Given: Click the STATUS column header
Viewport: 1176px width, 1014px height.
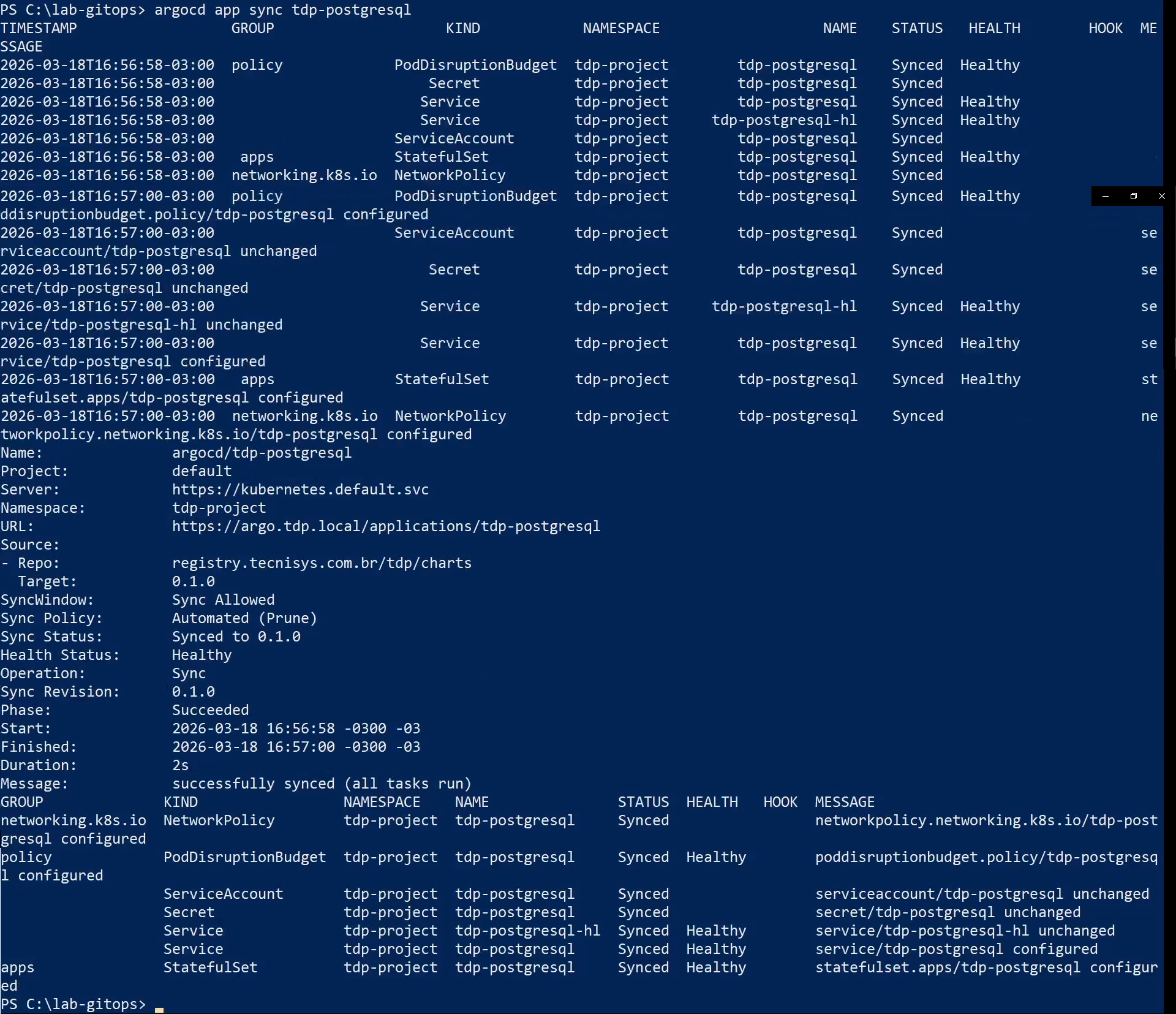Looking at the screenshot, I should pyautogui.click(x=917, y=28).
